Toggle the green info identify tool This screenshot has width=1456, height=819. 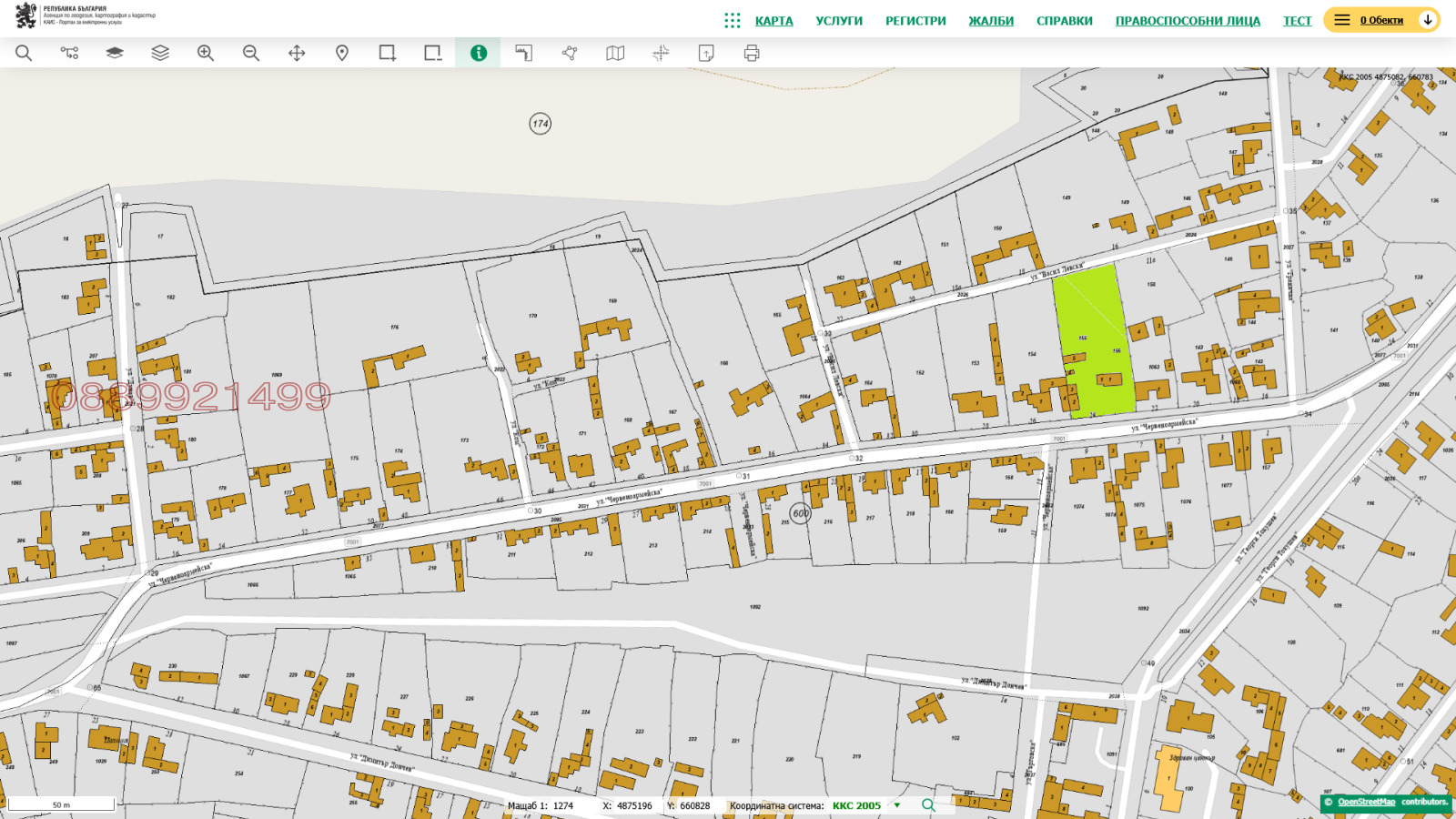tap(479, 53)
